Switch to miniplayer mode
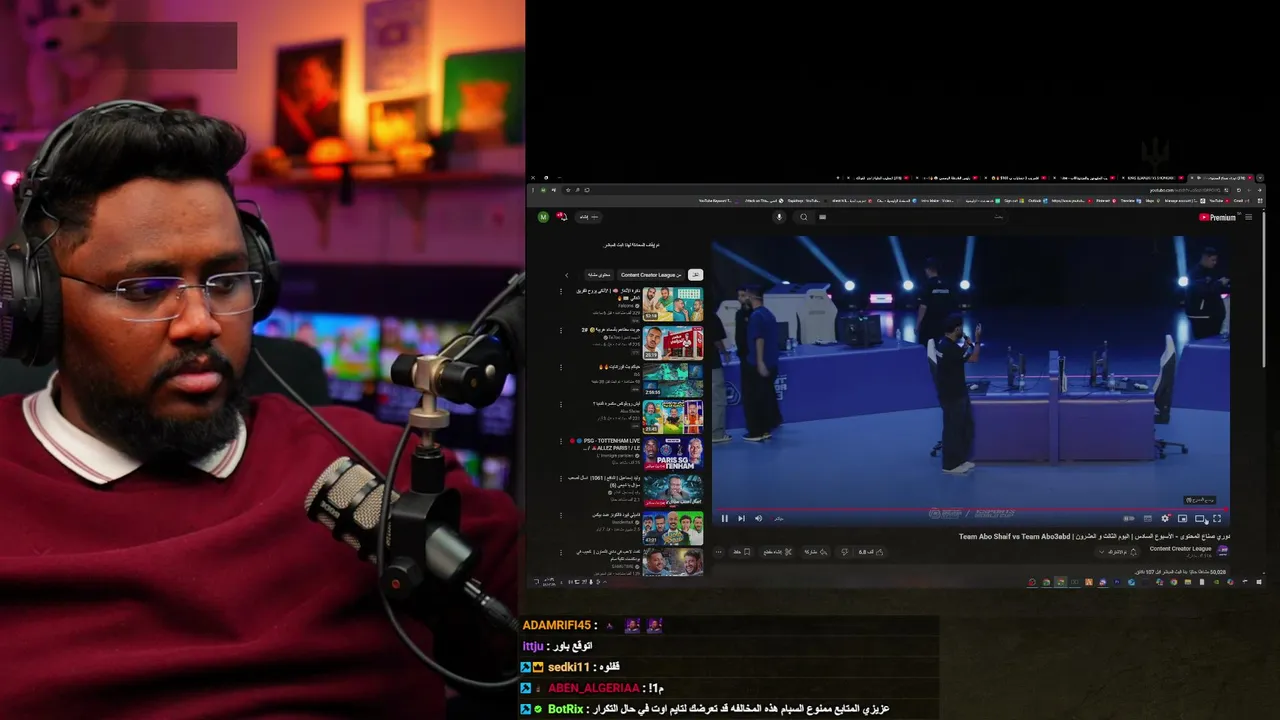This screenshot has width=1280, height=720. [x=1182, y=518]
